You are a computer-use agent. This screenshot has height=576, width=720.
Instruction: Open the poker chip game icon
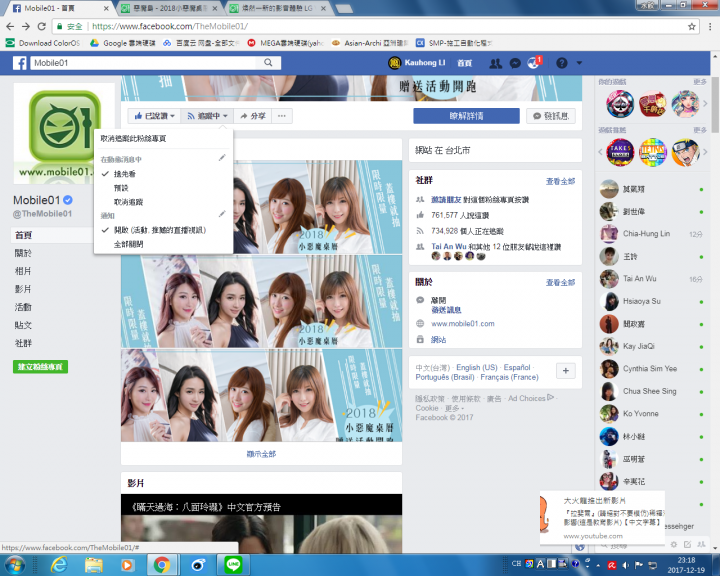620,104
